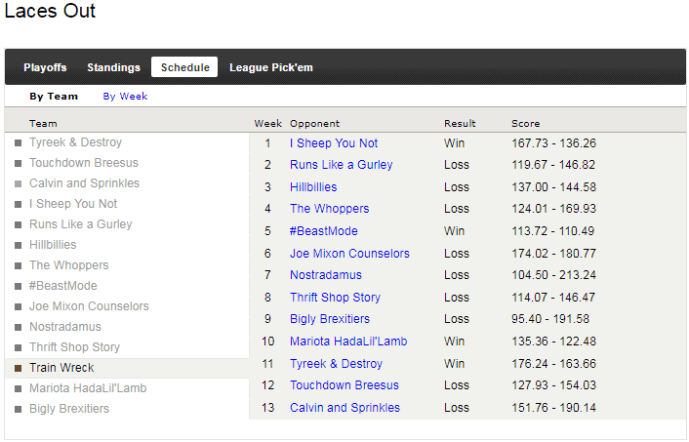Open Thrift Shop Story opponent link
Screen dimensions: 689x442
[335, 297]
